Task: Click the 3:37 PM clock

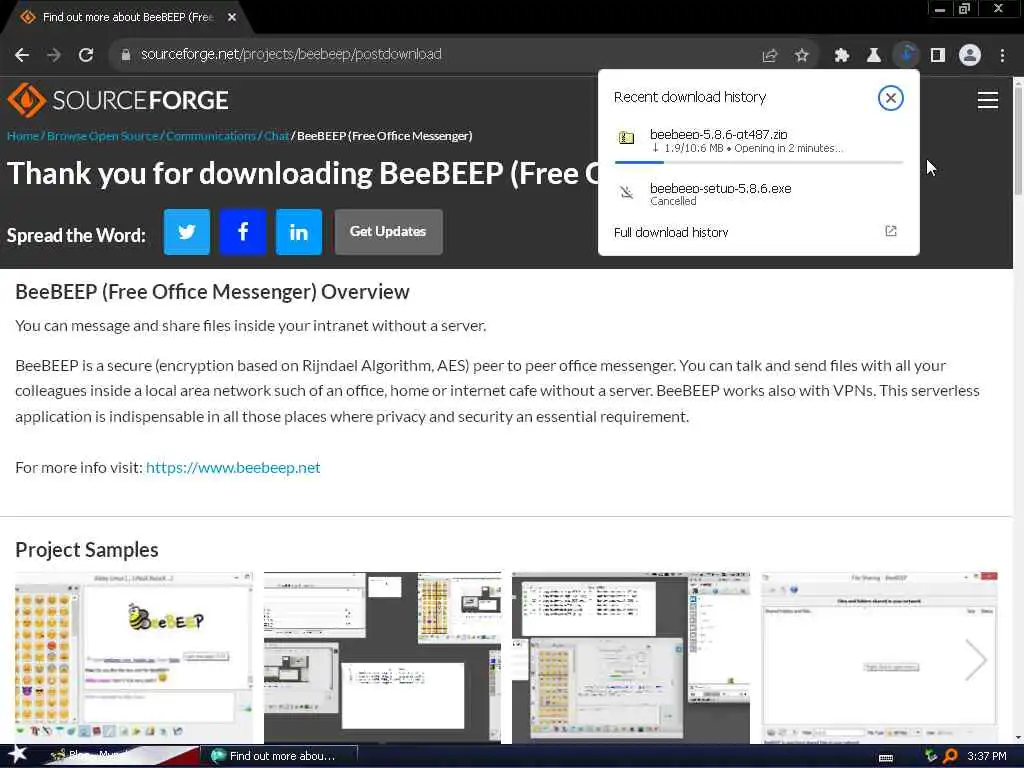Action: pos(987,756)
